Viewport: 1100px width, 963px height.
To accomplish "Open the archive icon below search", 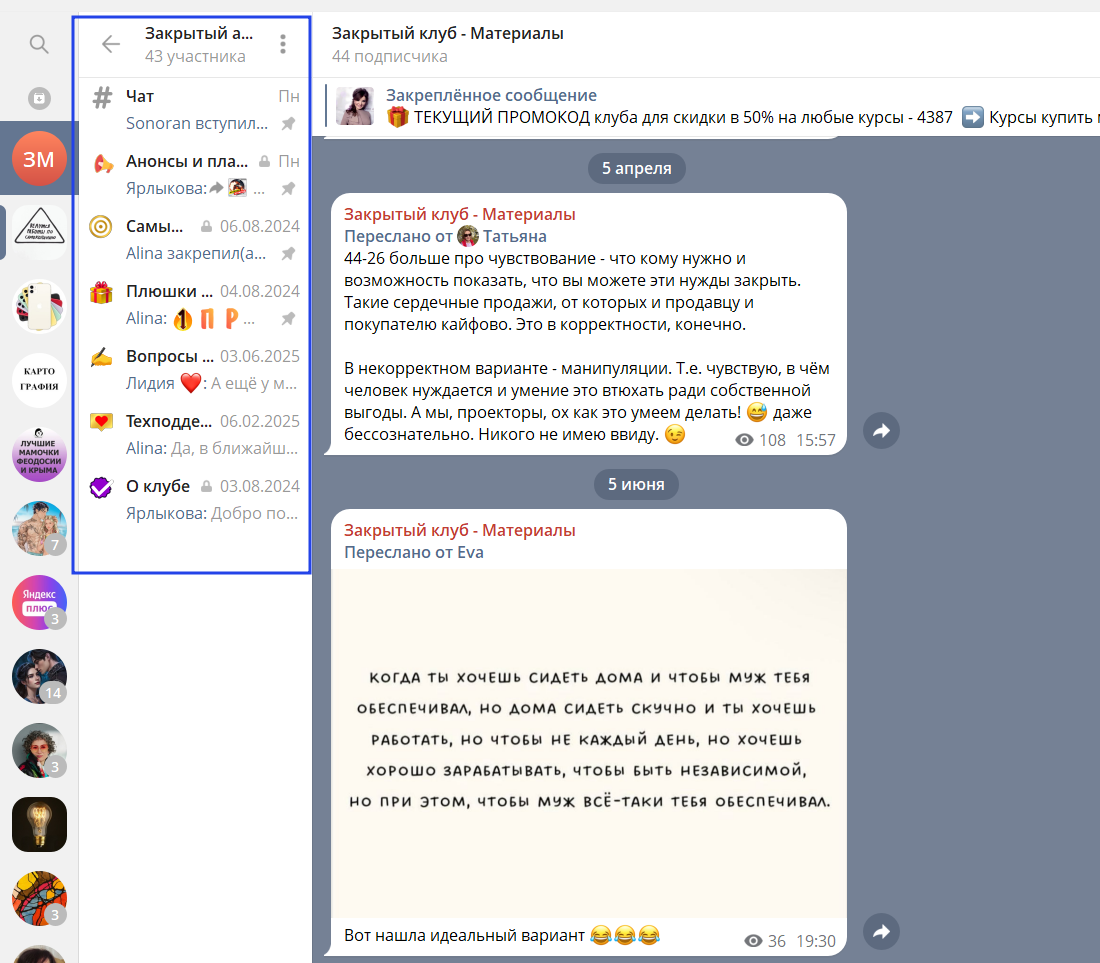I will click(39, 98).
